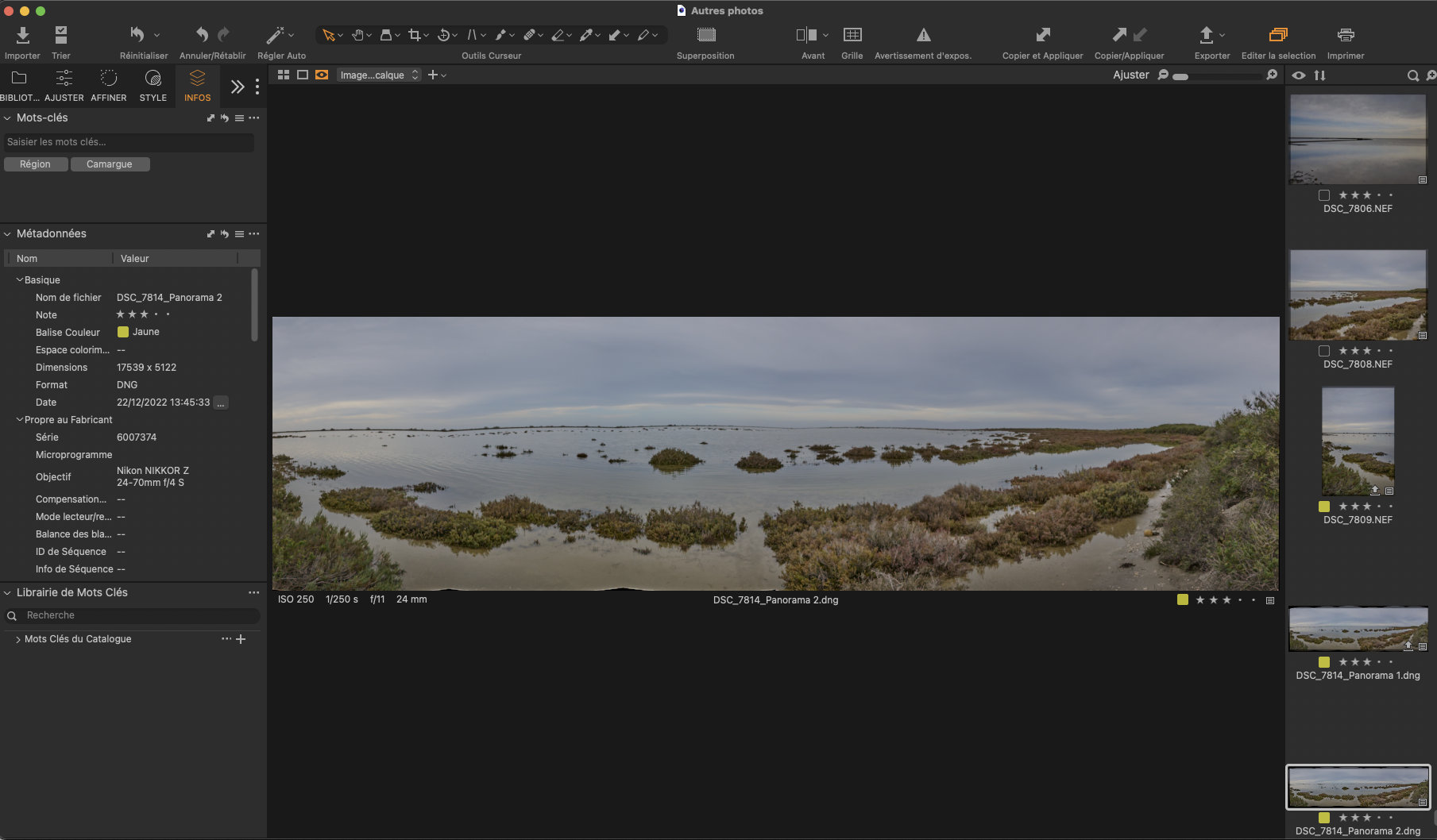
Task: Select the DSC_7809.NEF thumbnail
Action: pyautogui.click(x=1358, y=441)
